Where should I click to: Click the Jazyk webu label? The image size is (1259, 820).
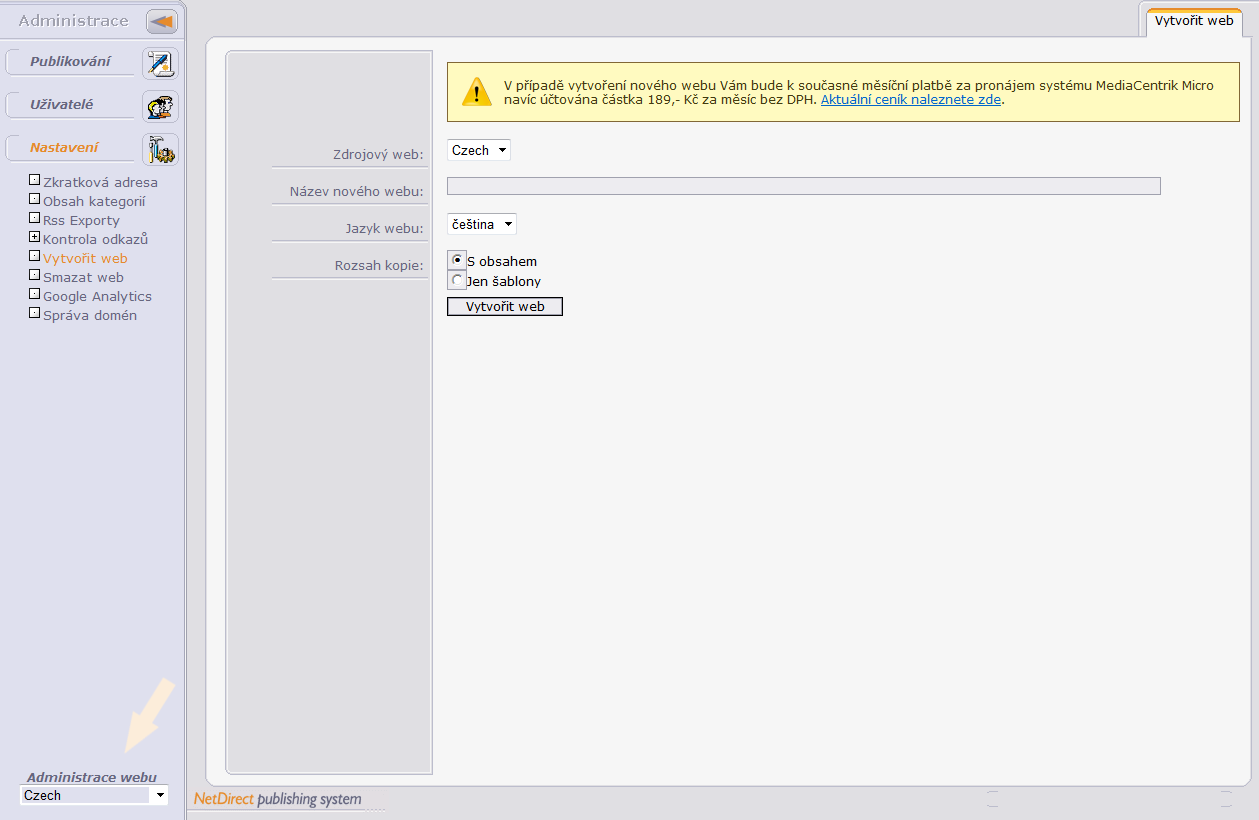(x=384, y=228)
